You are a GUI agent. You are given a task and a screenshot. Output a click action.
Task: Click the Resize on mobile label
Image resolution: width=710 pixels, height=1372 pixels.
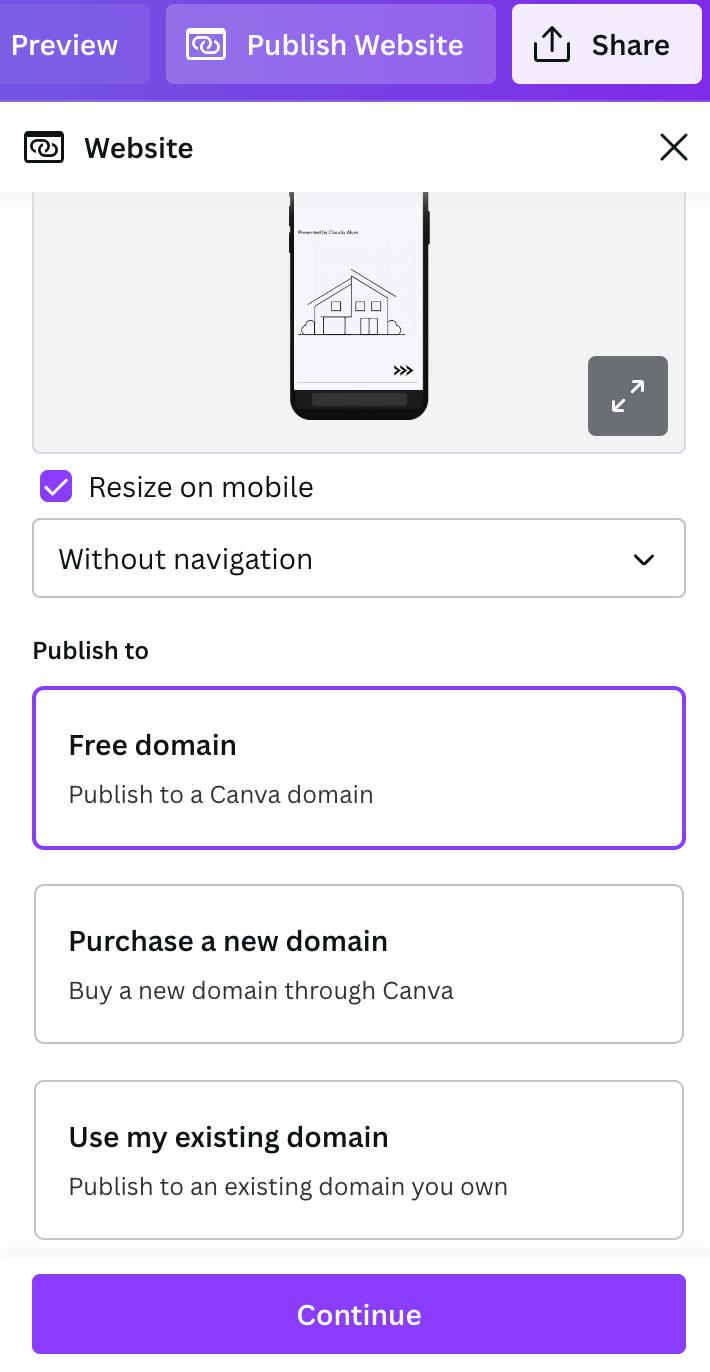[201, 487]
